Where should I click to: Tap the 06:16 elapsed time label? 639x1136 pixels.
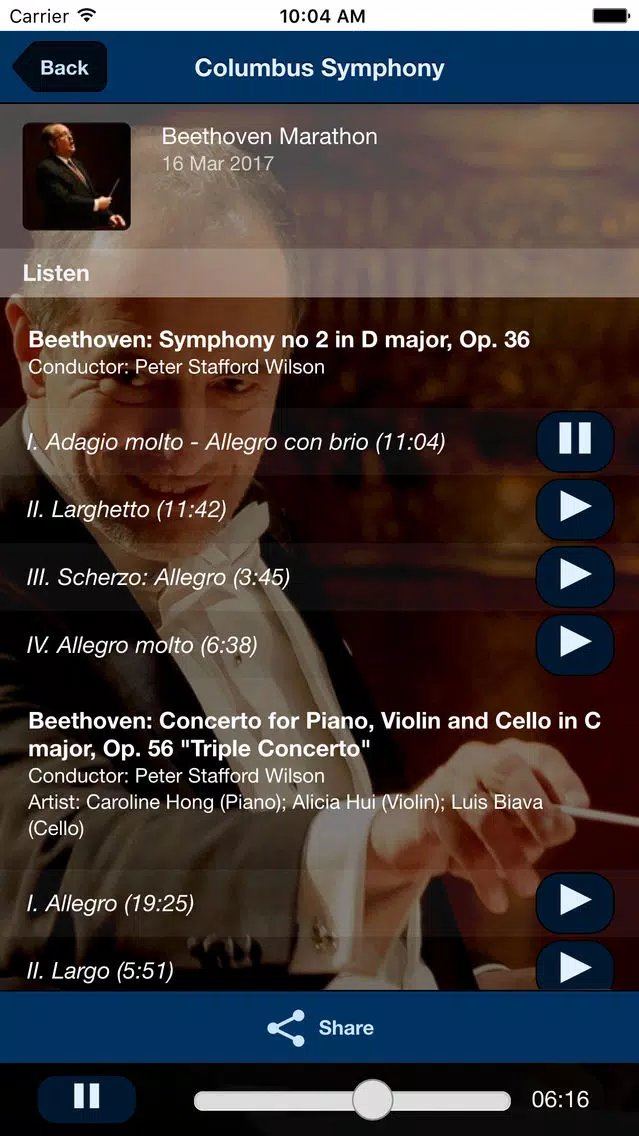(x=560, y=1100)
